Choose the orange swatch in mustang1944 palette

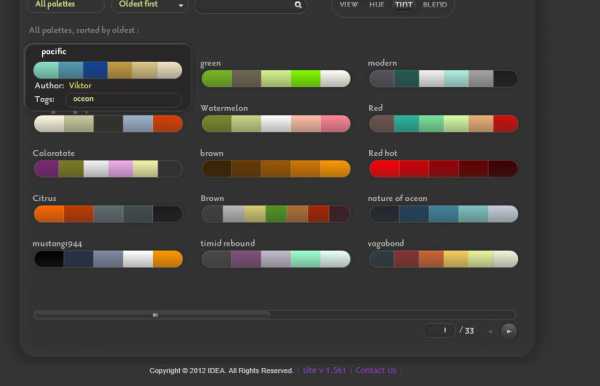click(168, 259)
